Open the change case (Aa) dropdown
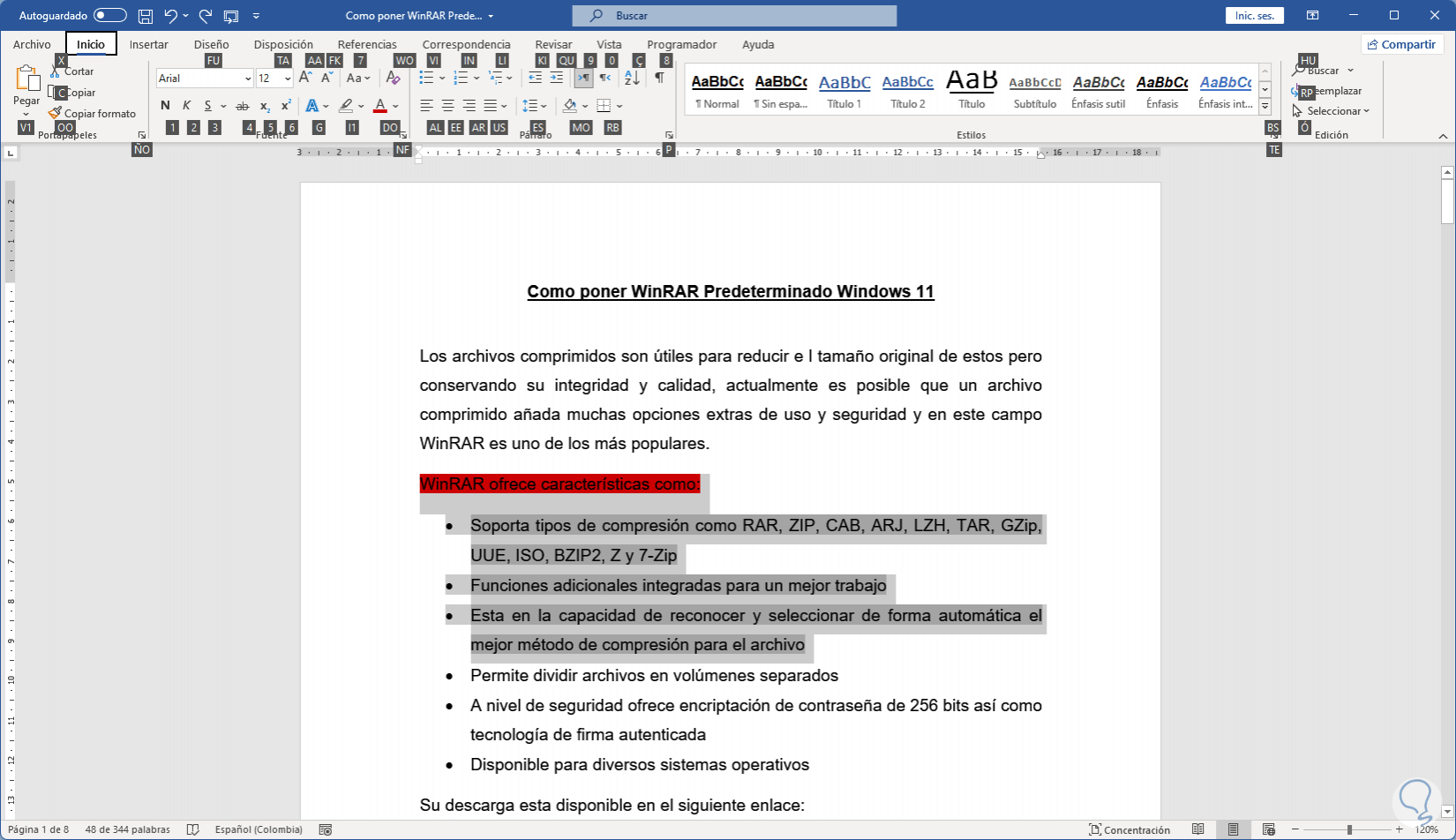This screenshot has height=840, width=1456. pos(358,78)
